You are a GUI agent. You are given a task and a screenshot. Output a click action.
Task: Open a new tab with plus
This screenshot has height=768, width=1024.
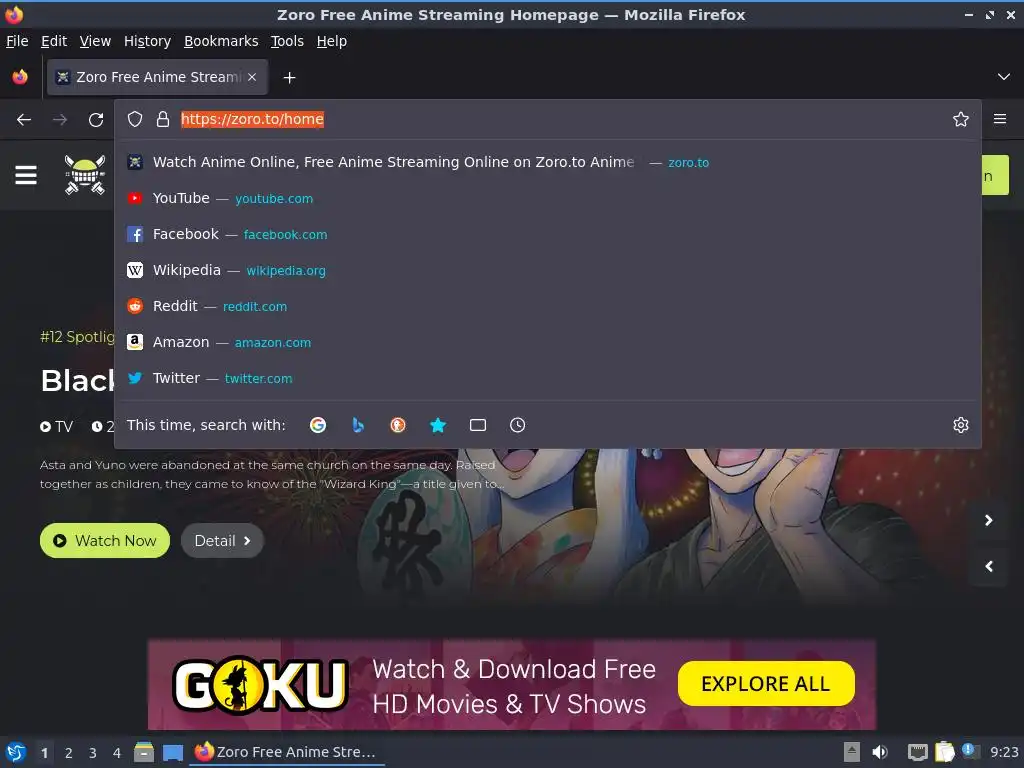point(289,78)
